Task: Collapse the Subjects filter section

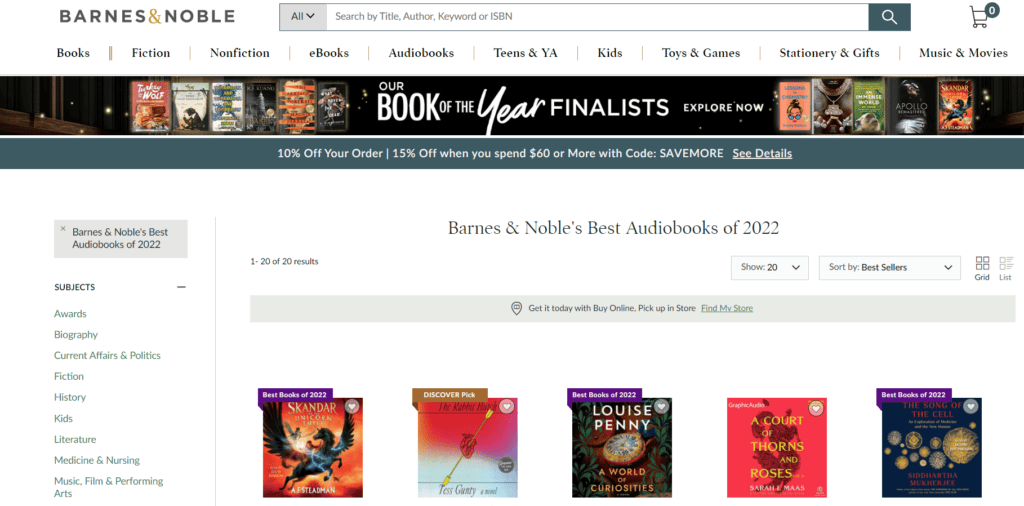Action: pos(182,287)
